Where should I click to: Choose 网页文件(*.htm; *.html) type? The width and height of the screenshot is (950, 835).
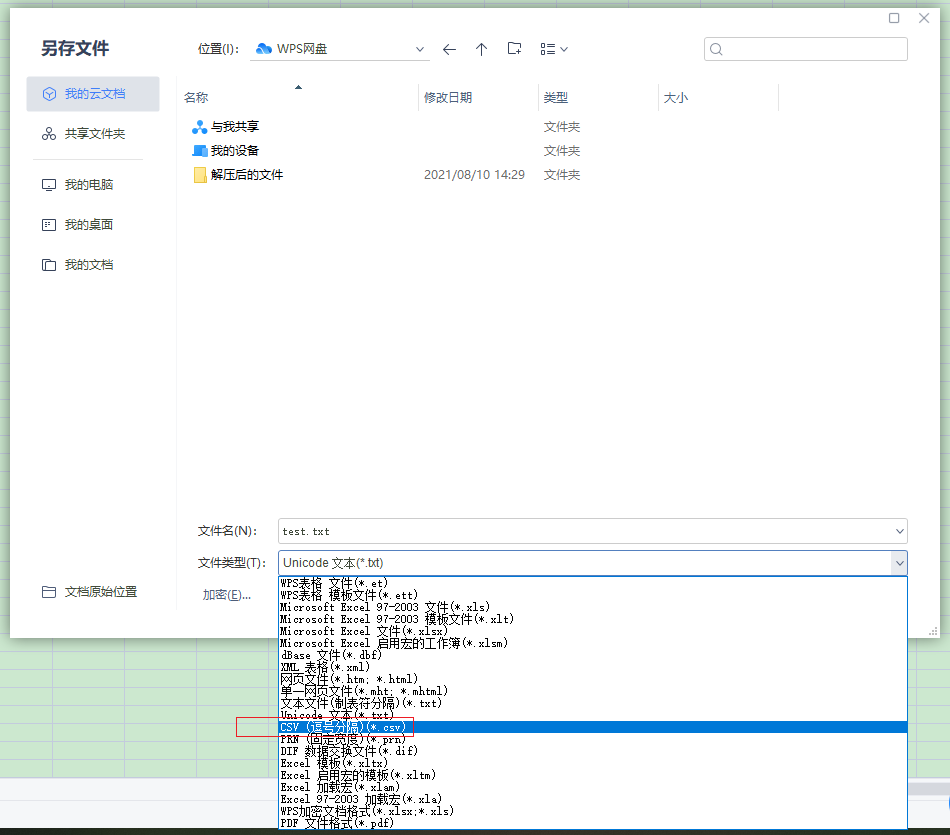point(593,679)
